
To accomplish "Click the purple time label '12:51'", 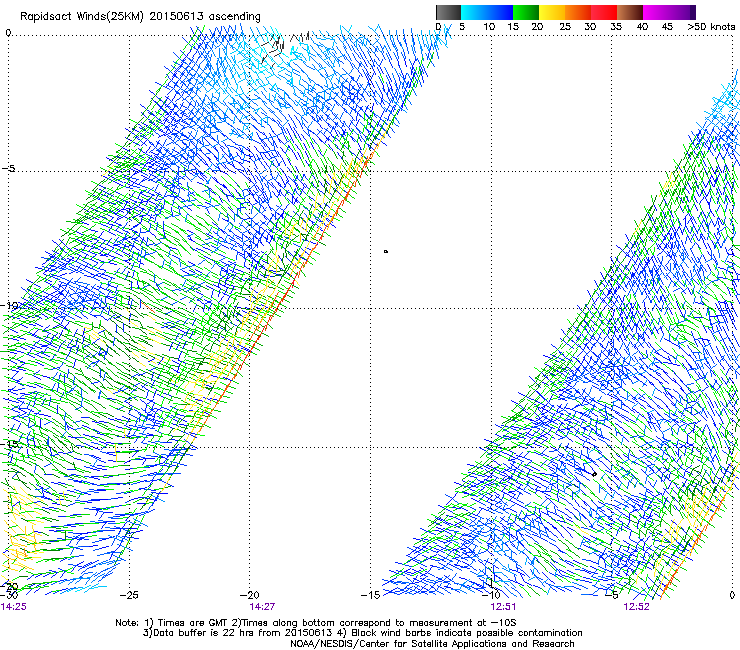I will 503,607.
